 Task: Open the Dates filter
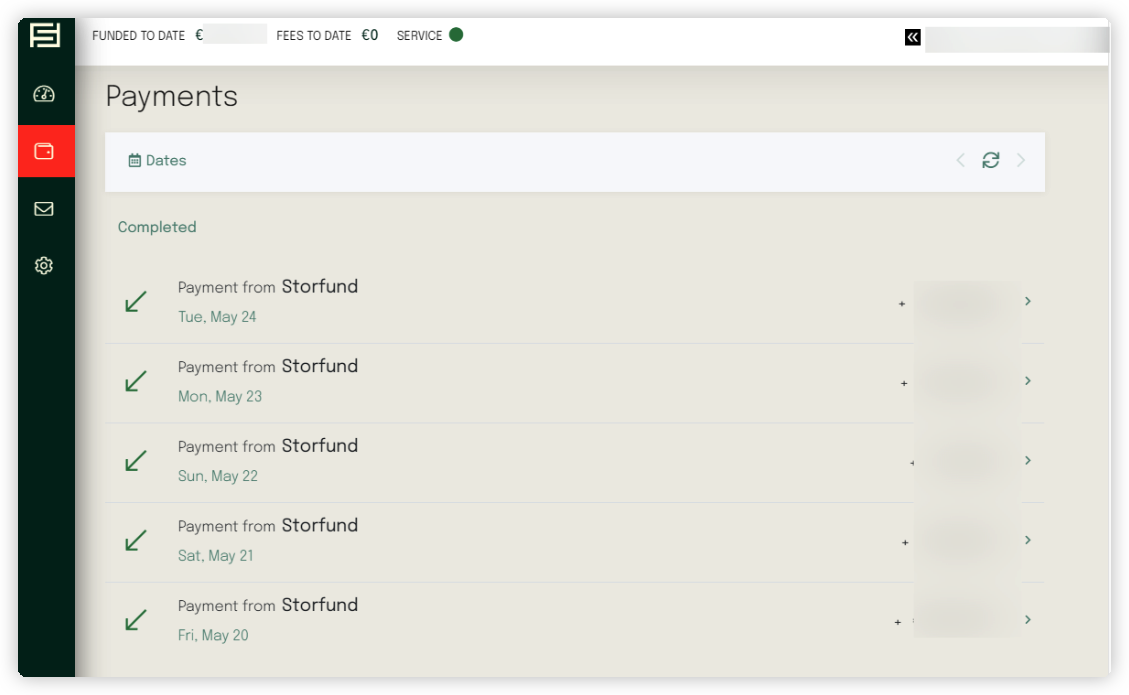pyautogui.click(x=158, y=160)
